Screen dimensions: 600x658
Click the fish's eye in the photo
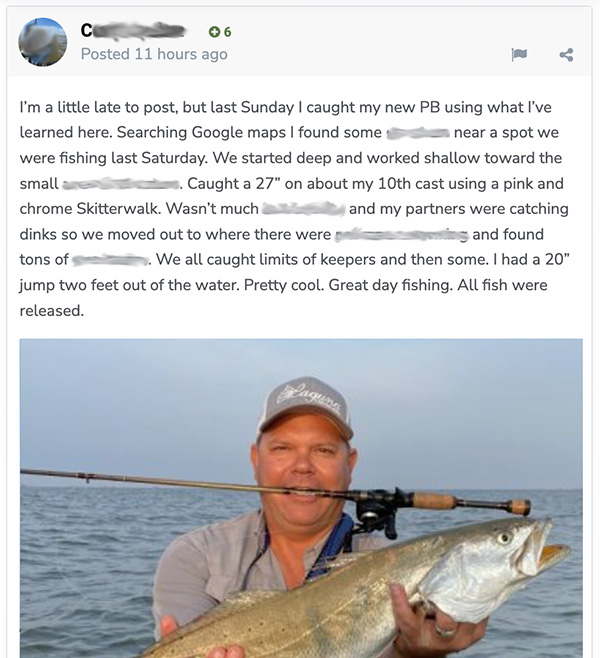pyautogui.click(x=505, y=538)
